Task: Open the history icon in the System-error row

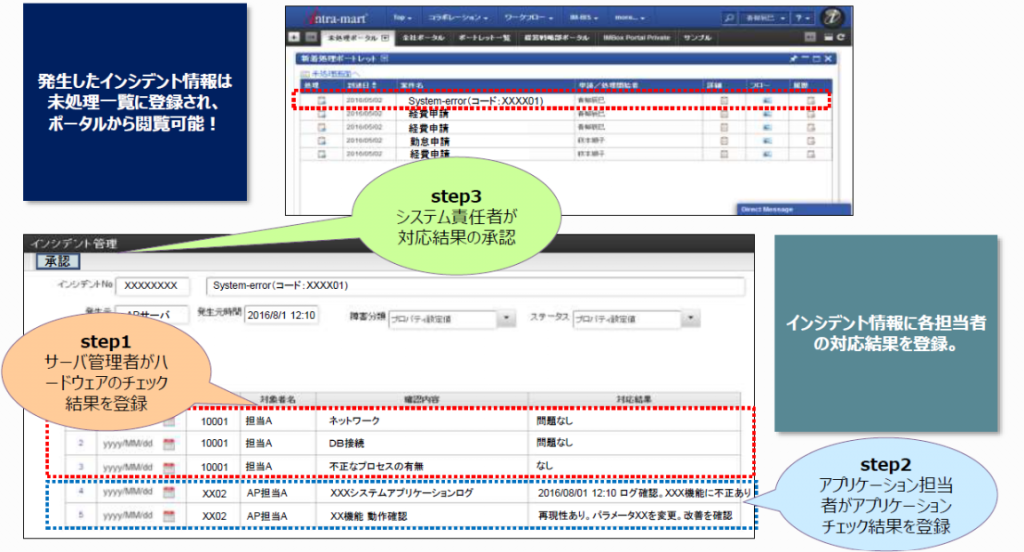Action: [810, 101]
